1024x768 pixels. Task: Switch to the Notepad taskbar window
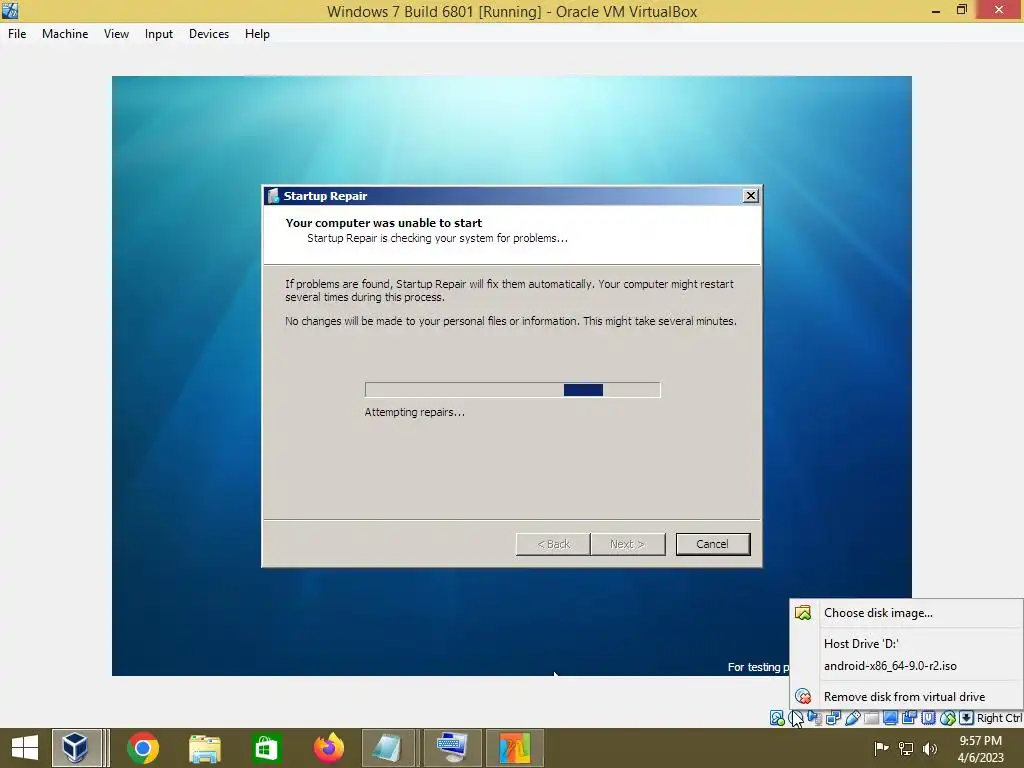coord(389,748)
